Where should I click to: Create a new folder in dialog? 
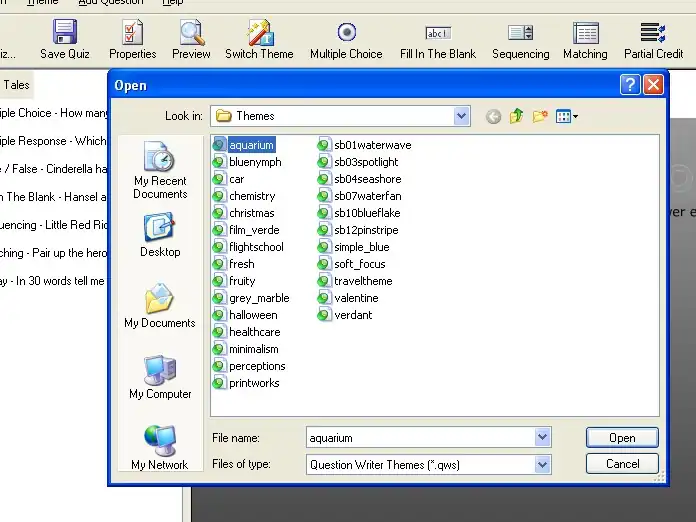pos(540,117)
